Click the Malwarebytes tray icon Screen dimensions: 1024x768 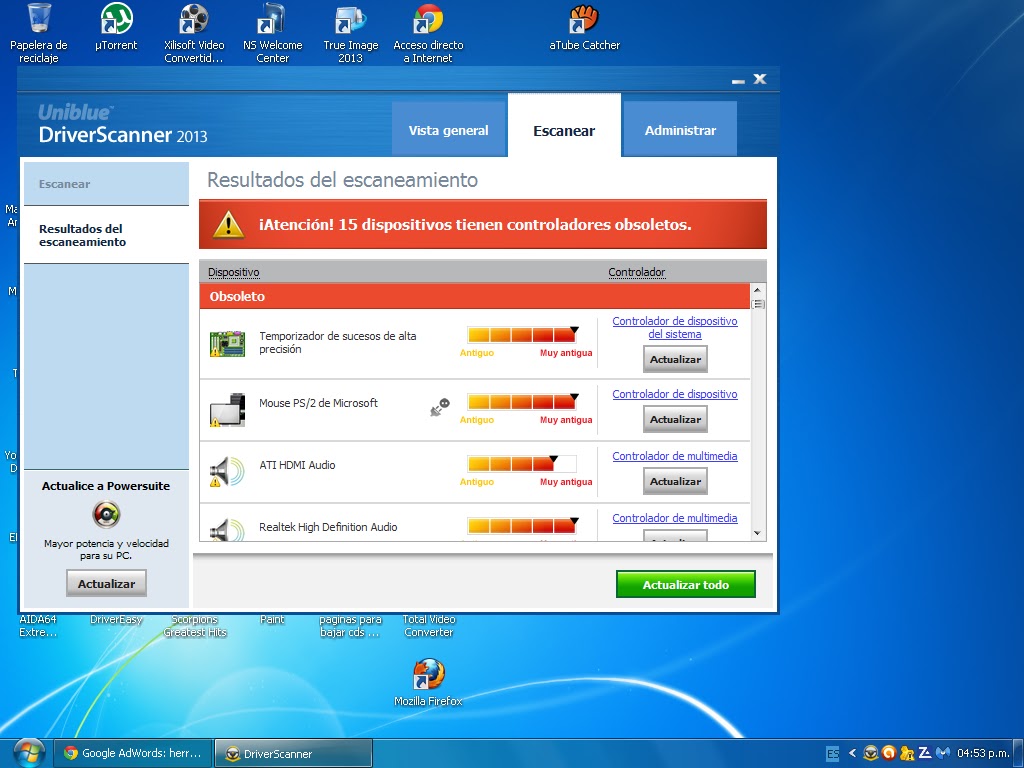(x=943, y=753)
